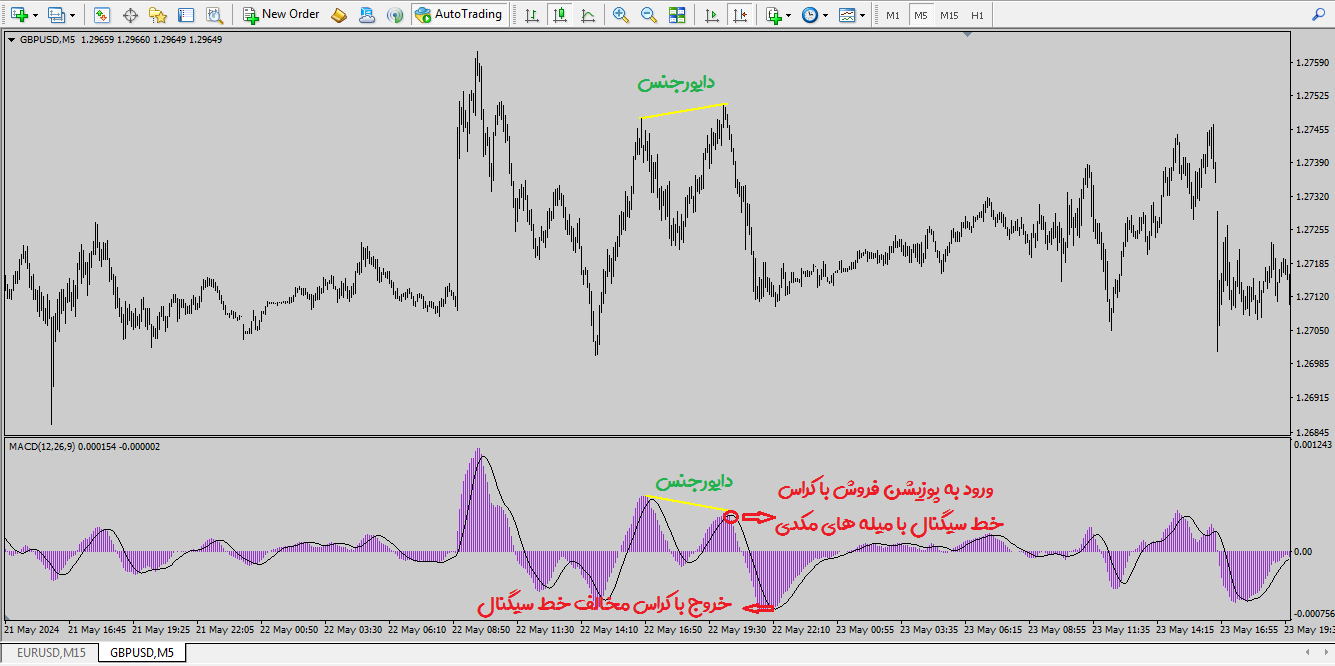Switch to the EURUSD,M15 chart tab
The width and height of the screenshot is (1335, 666).
pos(51,653)
